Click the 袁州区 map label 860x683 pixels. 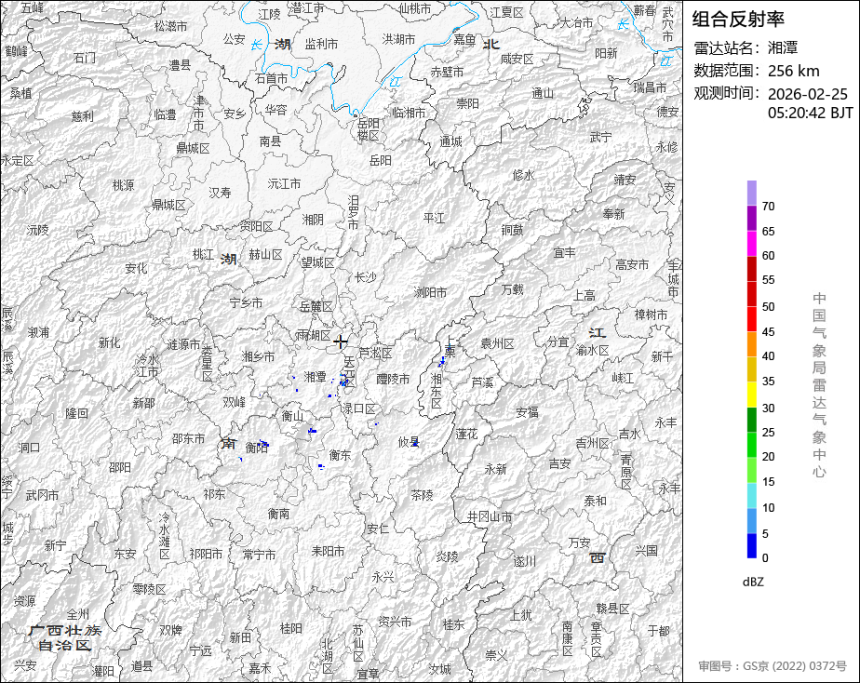click(497, 343)
